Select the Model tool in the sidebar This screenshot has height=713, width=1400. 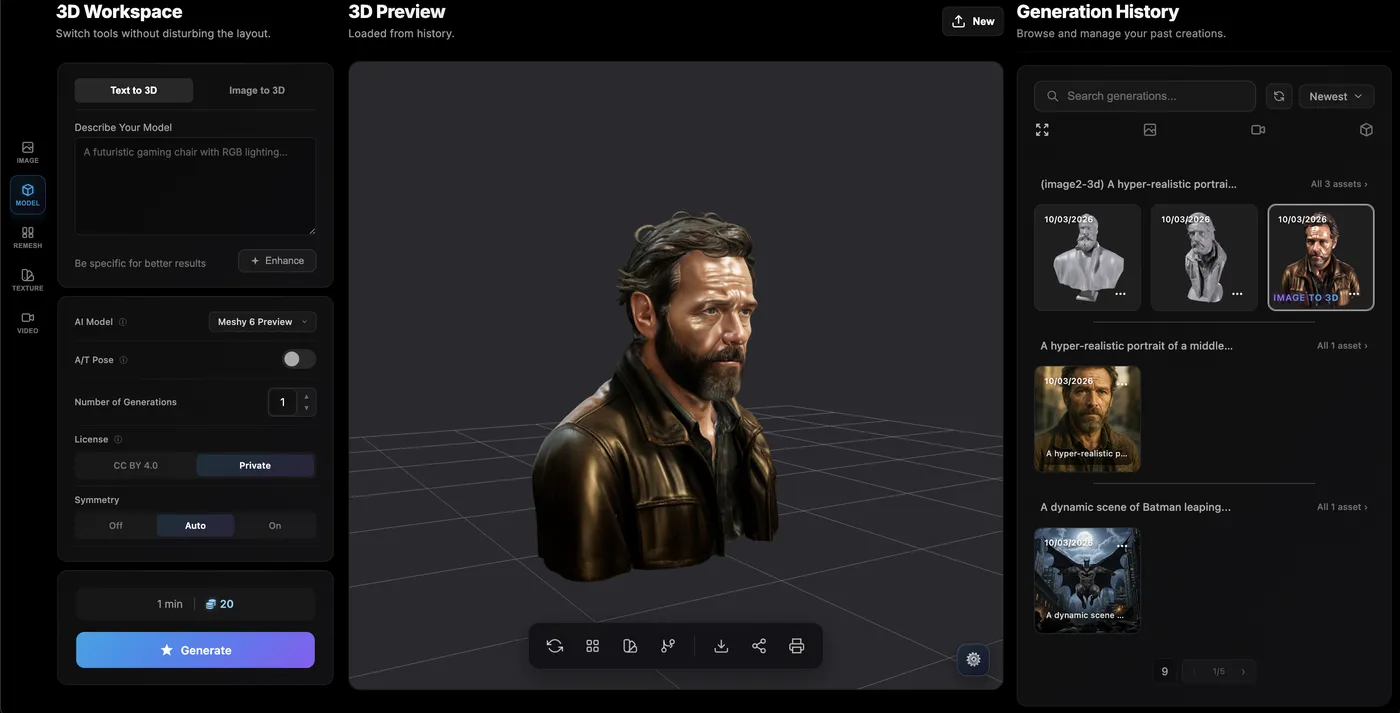click(28, 195)
